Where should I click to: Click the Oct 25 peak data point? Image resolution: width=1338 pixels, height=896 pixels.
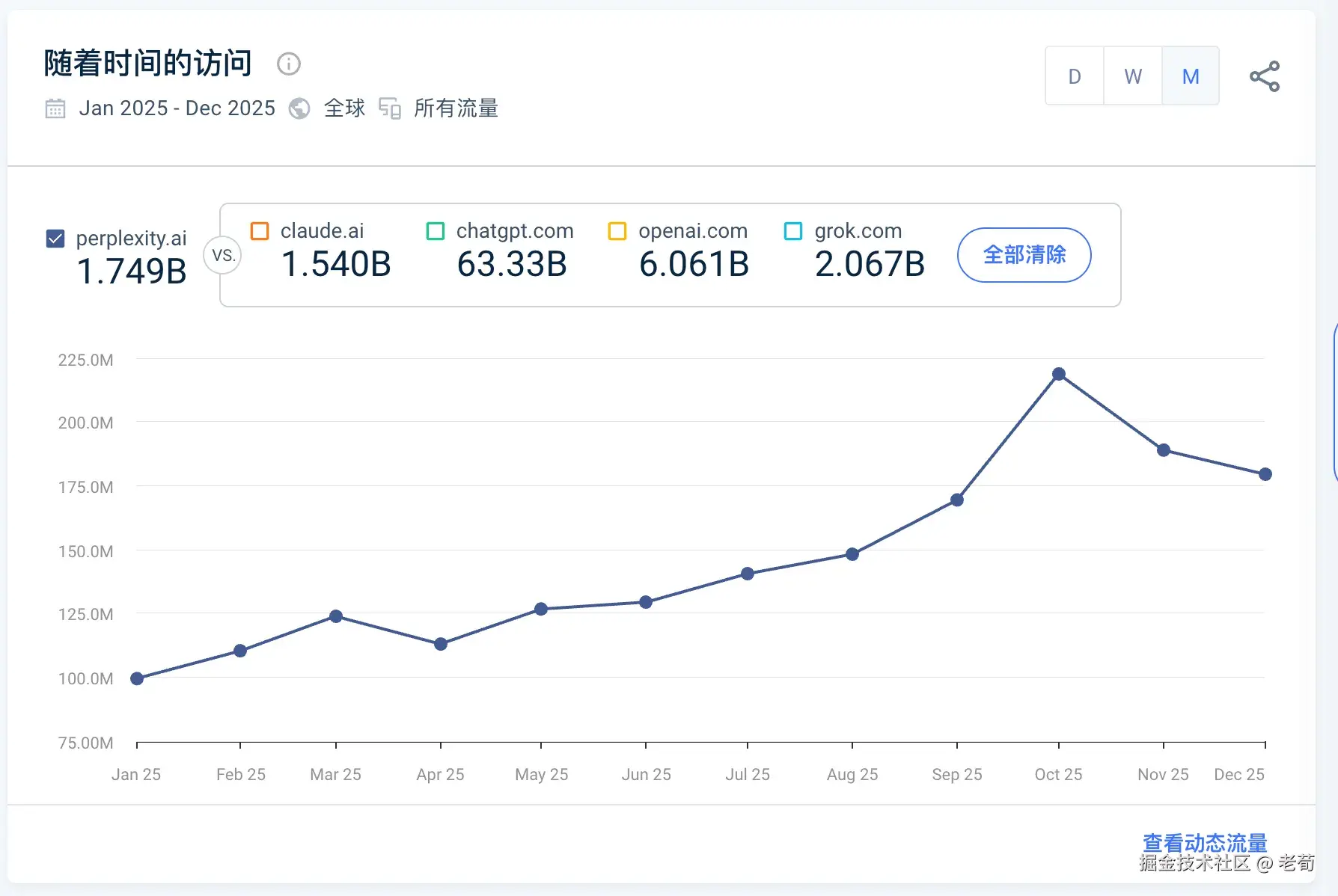1059,374
